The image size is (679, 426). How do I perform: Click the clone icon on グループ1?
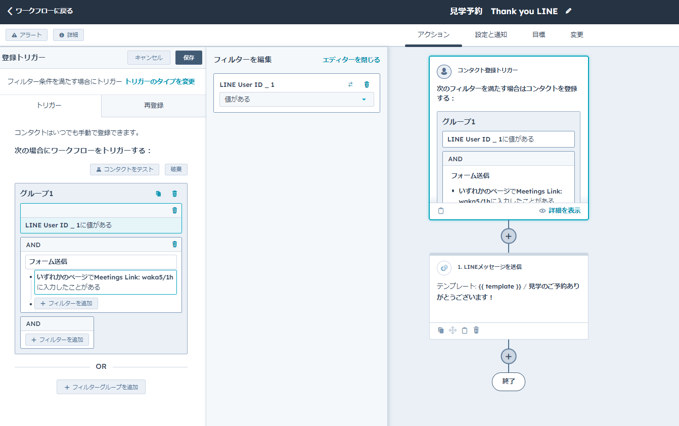click(x=158, y=194)
